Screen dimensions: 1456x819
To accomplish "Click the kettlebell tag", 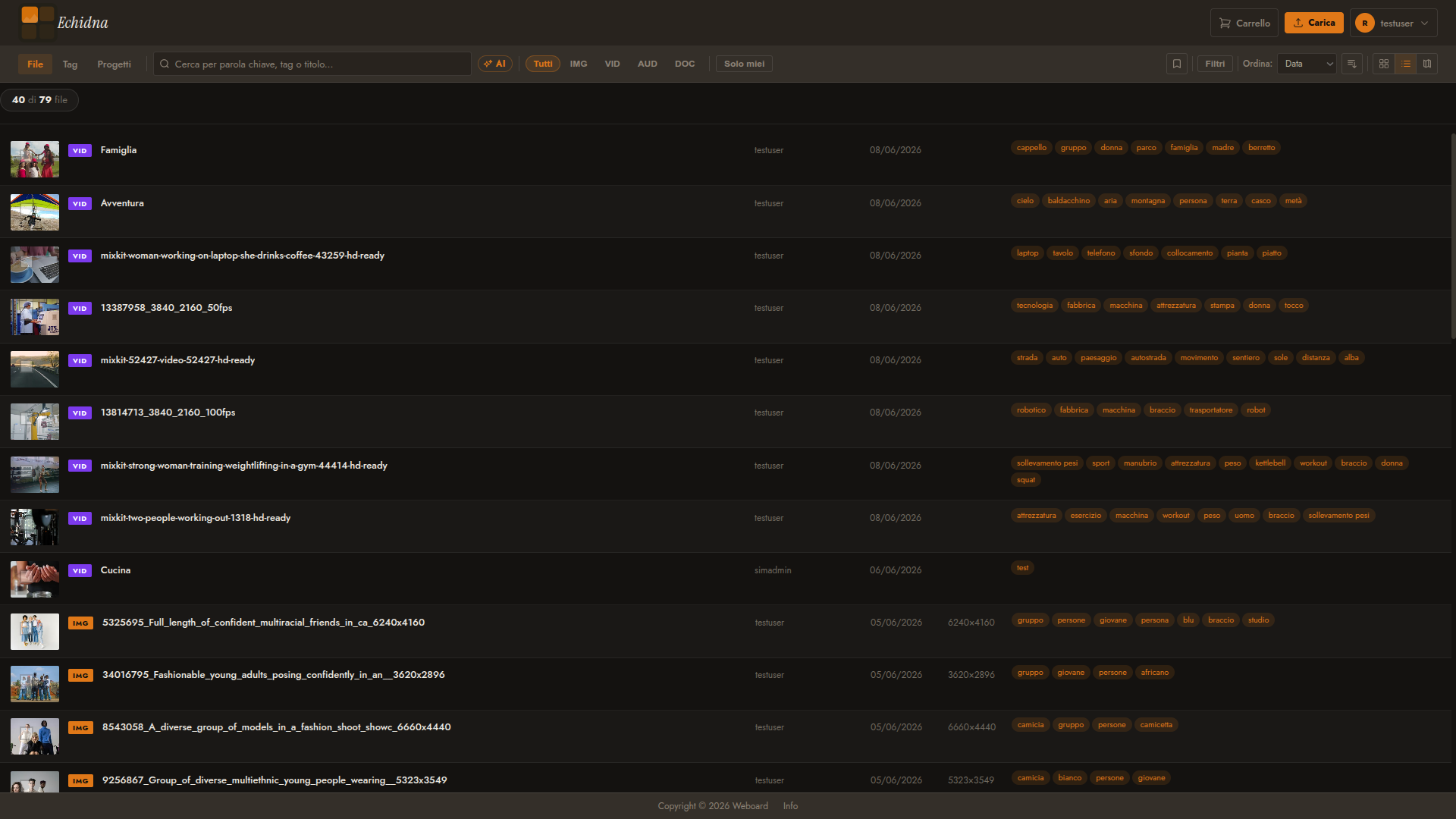I will 1270,463.
